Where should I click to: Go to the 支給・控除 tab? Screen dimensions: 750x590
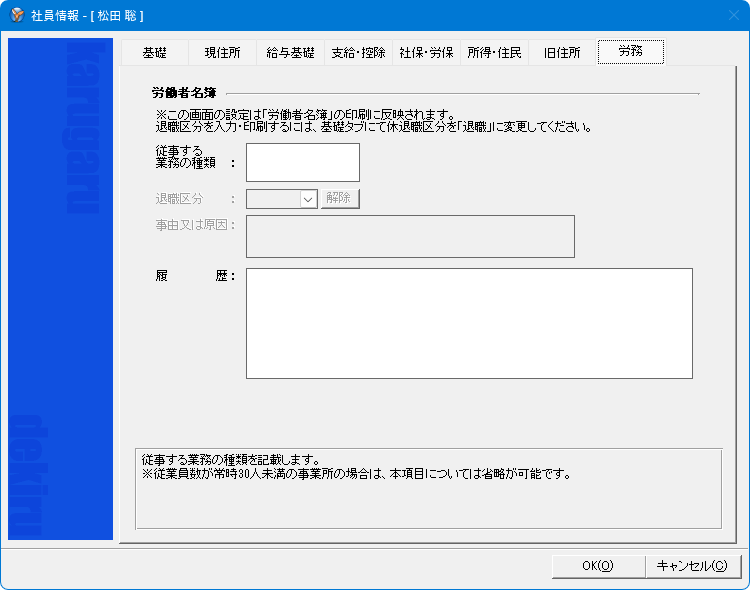[x=358, y=53]
